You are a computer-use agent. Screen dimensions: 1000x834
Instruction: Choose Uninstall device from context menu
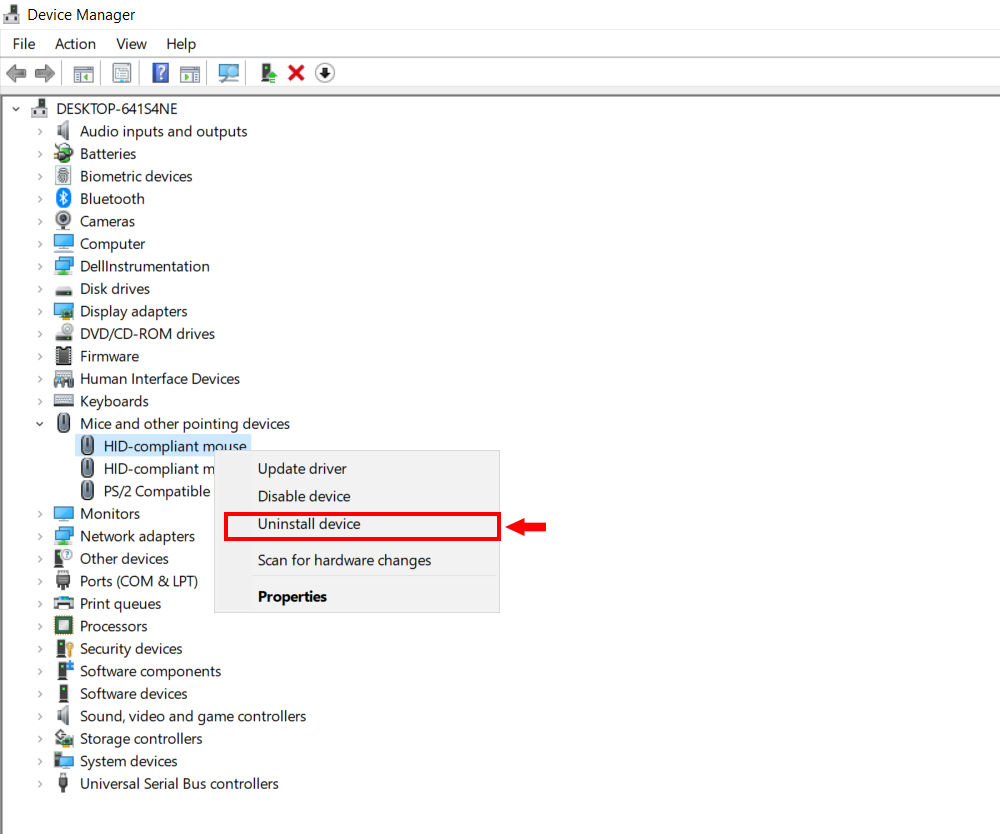(309, 524)
